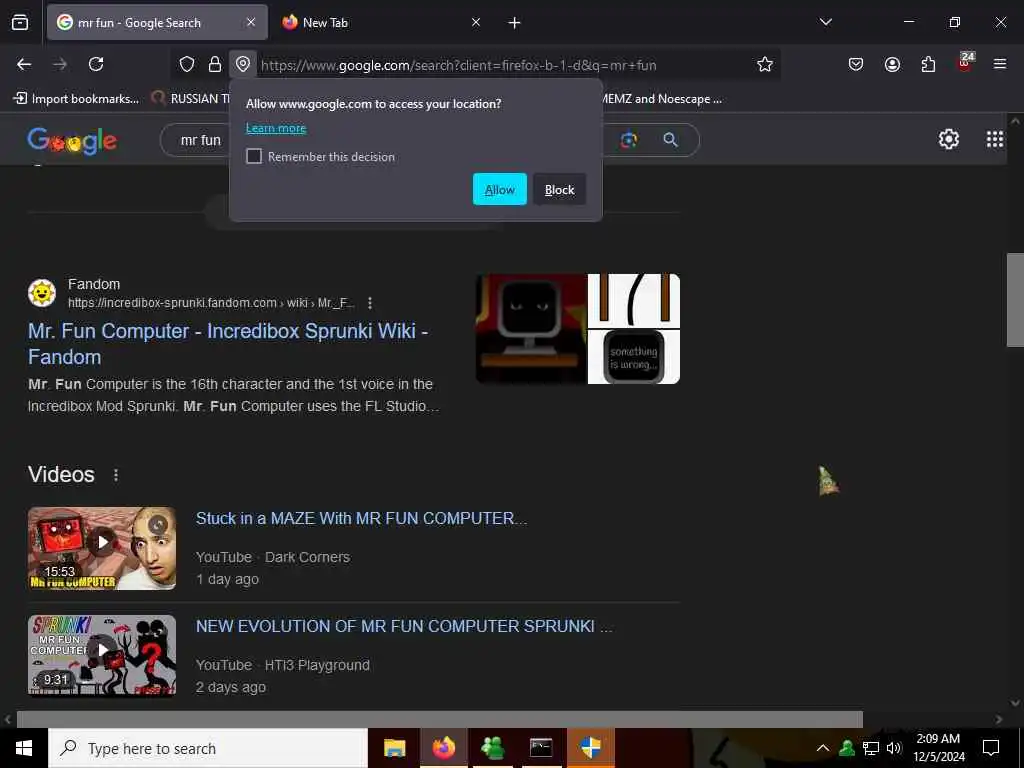Switch to the mr fun - Google Search tab
This screenshot has width=1024, height=768.
click(157, 22)
